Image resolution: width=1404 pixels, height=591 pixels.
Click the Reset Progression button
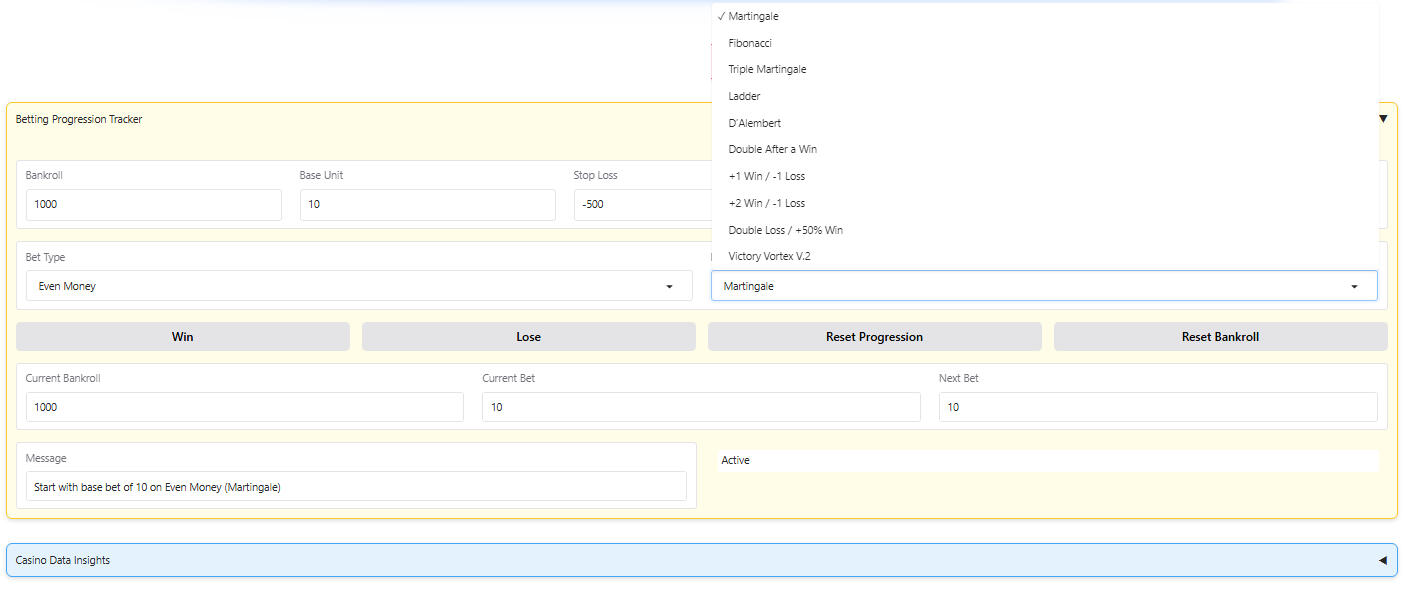point(874,337)
